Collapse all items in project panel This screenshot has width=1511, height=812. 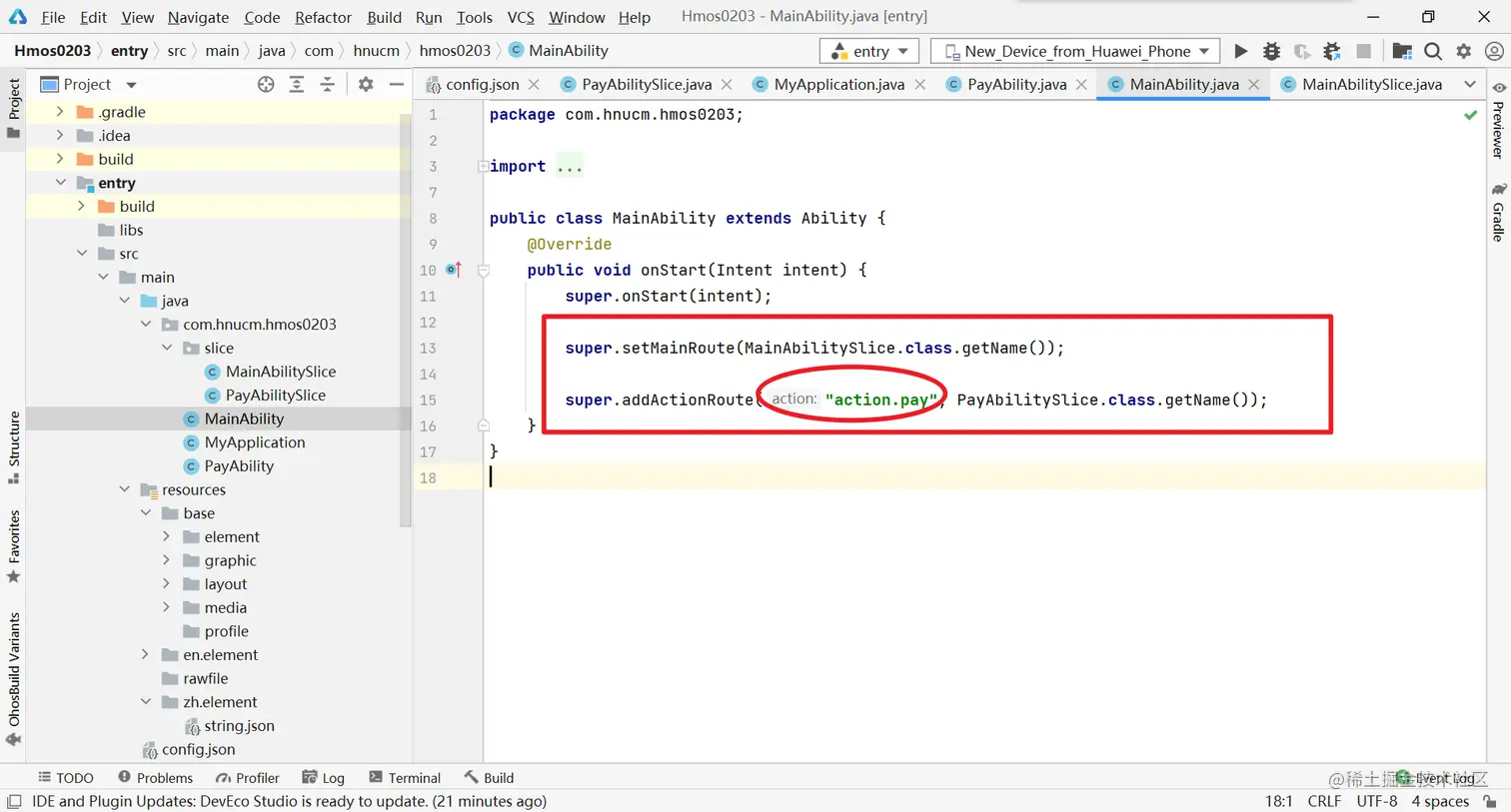[x=327, y=85]
